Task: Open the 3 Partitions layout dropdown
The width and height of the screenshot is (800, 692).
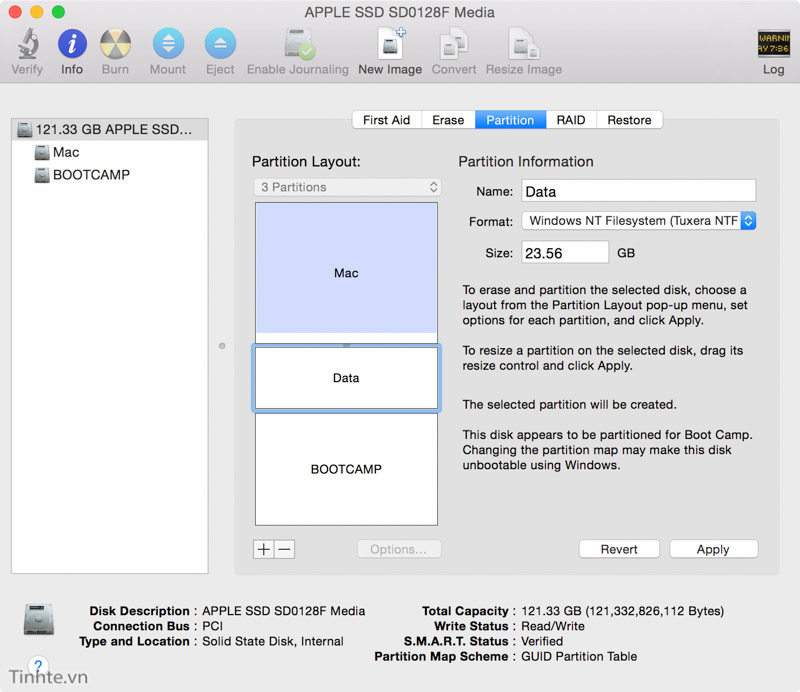Action: pos(347,187)
